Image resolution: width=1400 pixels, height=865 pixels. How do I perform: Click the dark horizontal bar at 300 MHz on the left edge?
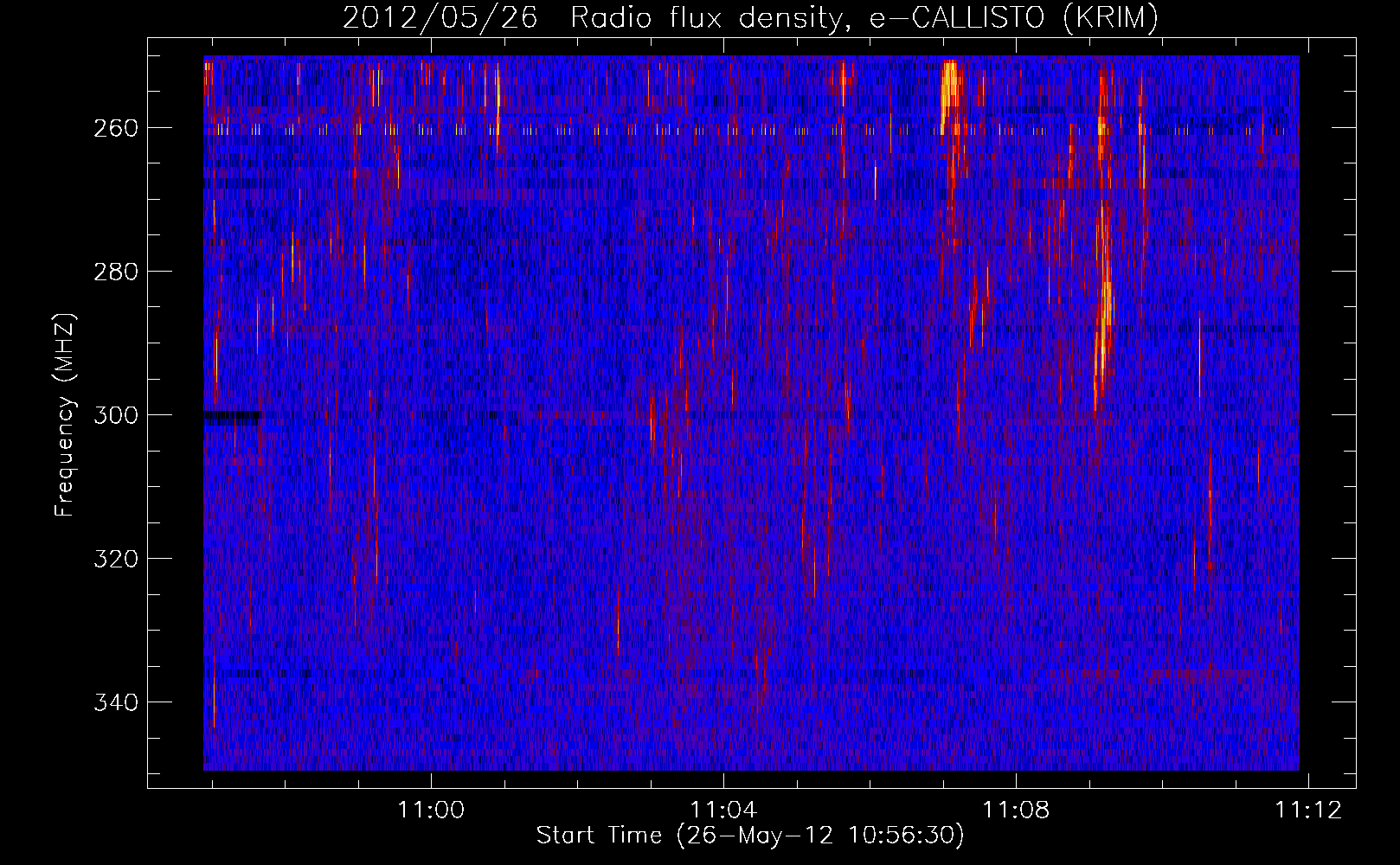pos(231,417)
